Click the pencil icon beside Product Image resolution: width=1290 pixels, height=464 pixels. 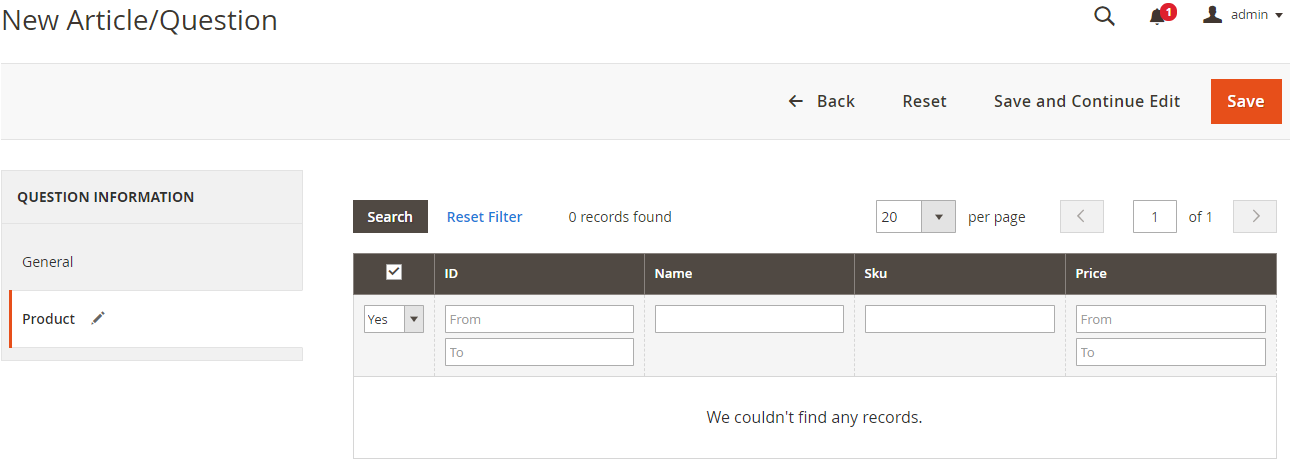click(x=98, y=318)
